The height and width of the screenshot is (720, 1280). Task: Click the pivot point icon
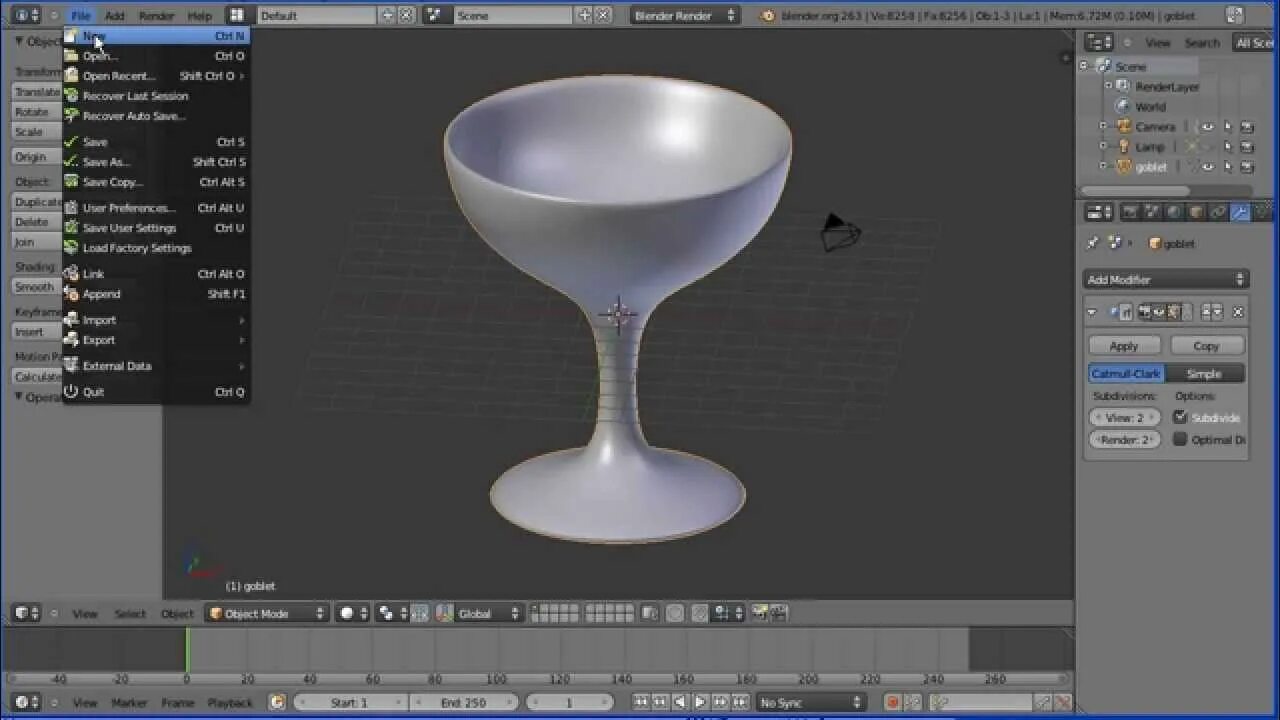click(x=391, y=614)
